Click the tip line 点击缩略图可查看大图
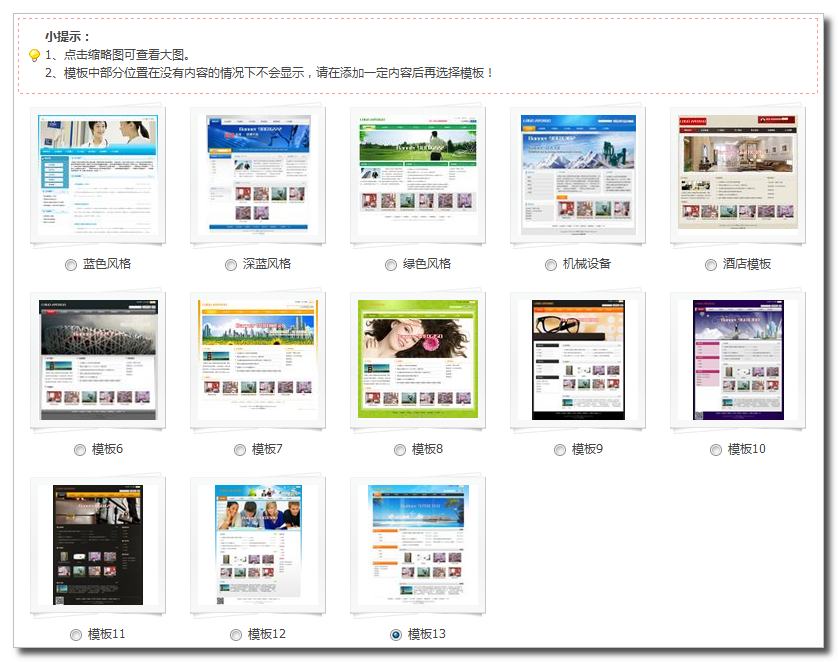 (117, 55)
